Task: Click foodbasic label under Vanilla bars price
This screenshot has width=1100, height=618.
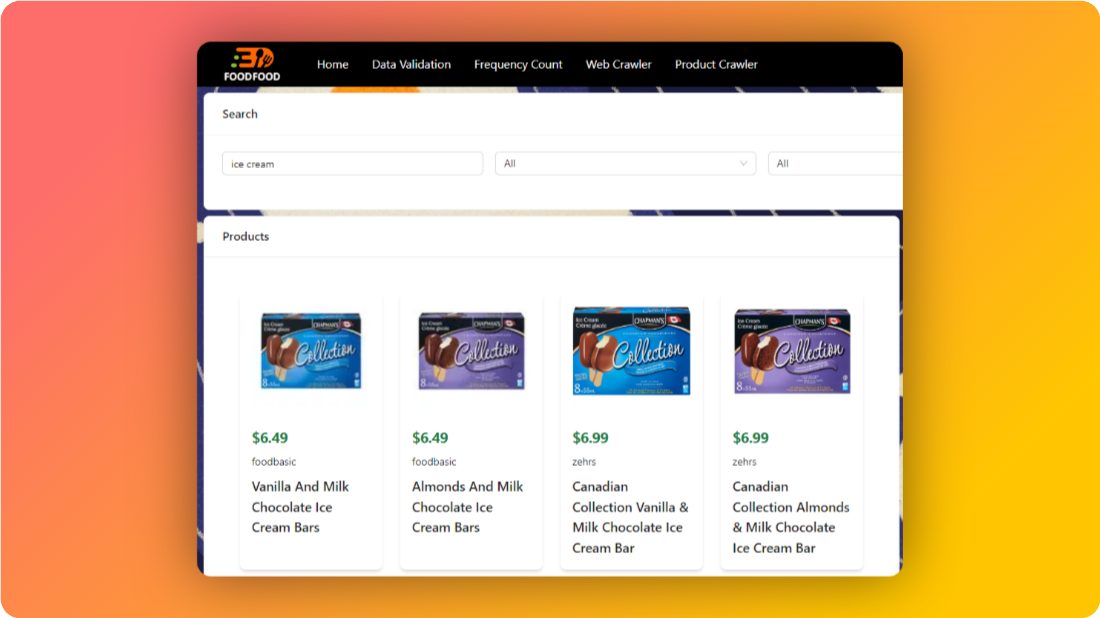Action: click(274, 462)
